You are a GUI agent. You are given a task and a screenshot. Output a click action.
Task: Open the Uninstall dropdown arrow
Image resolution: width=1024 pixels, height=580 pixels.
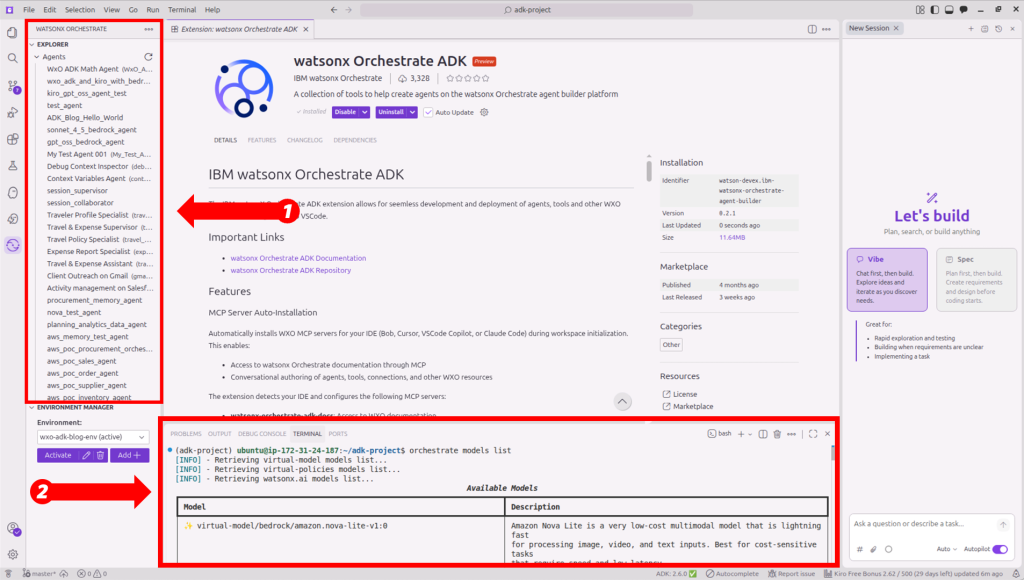click(x=414, y=112)
